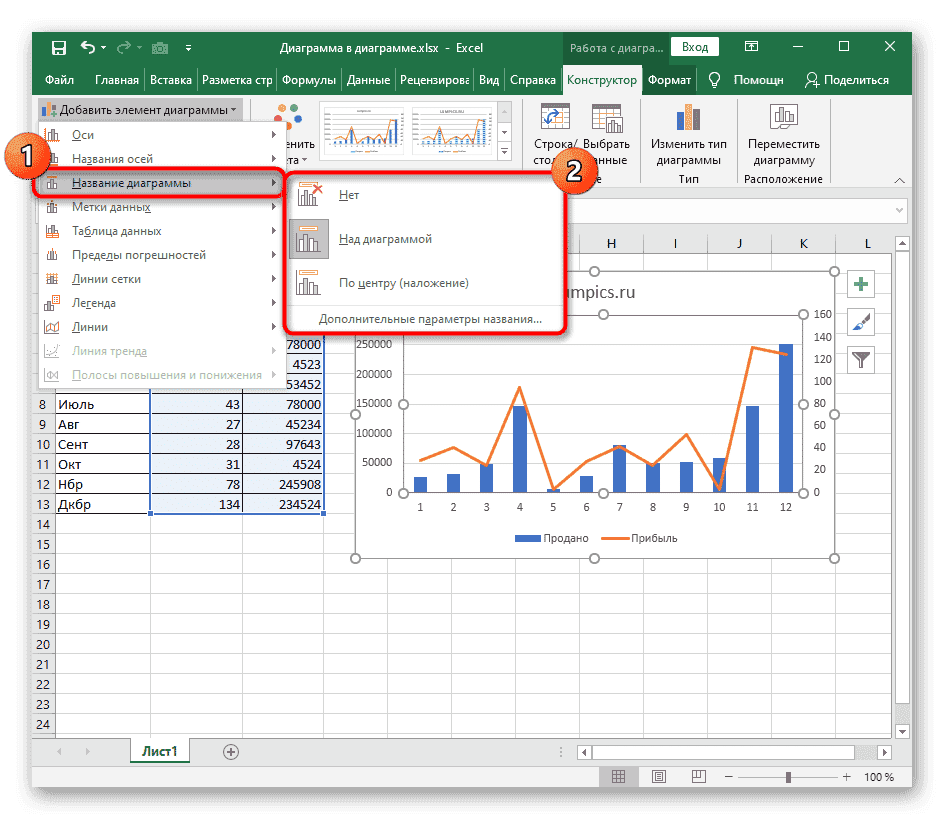Screen dimensions: 944x819
Task: Open Chart Styles paintbrush button
Action: (x=860, y=322)
